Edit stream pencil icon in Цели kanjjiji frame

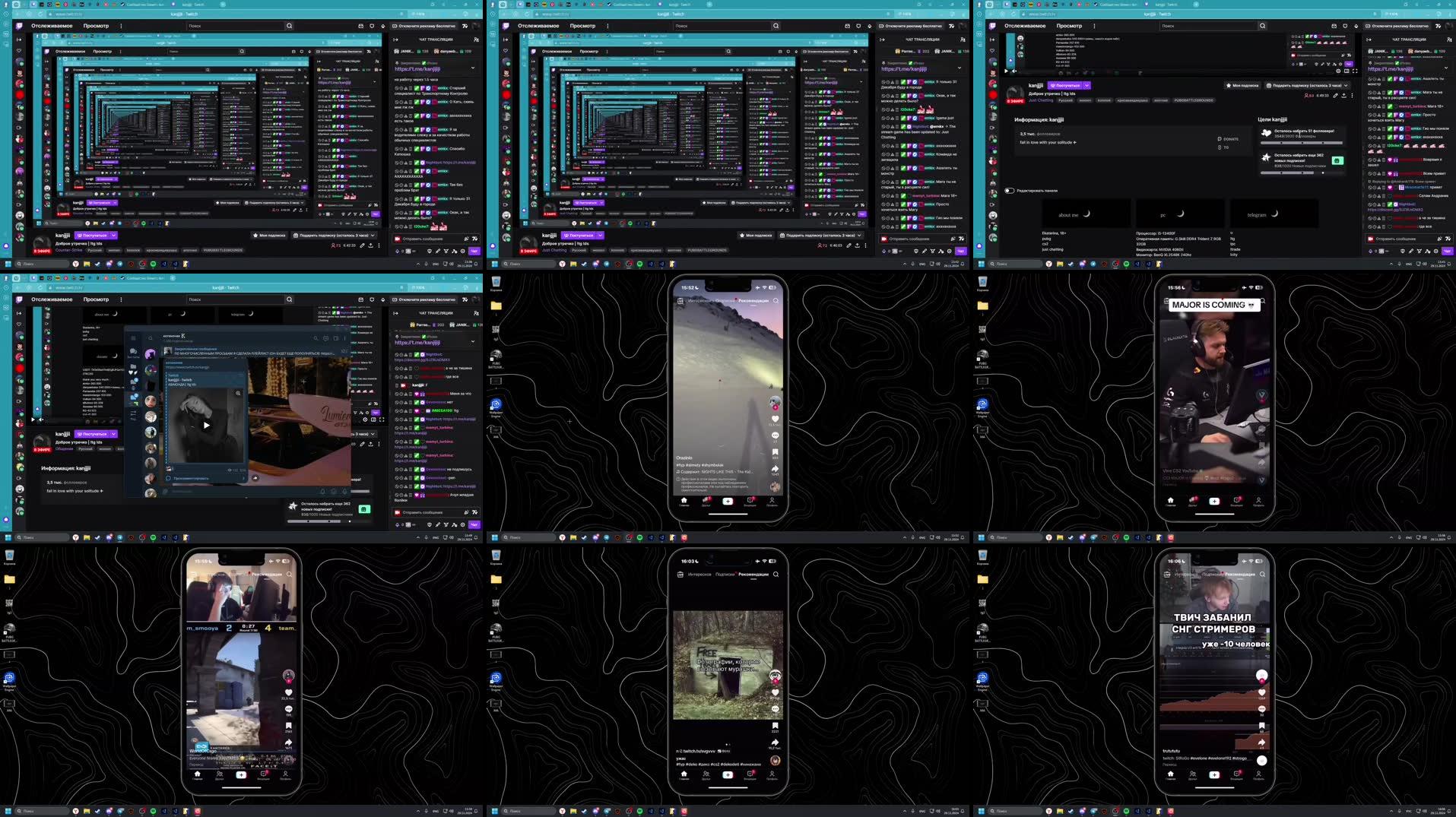[1335, 96]
